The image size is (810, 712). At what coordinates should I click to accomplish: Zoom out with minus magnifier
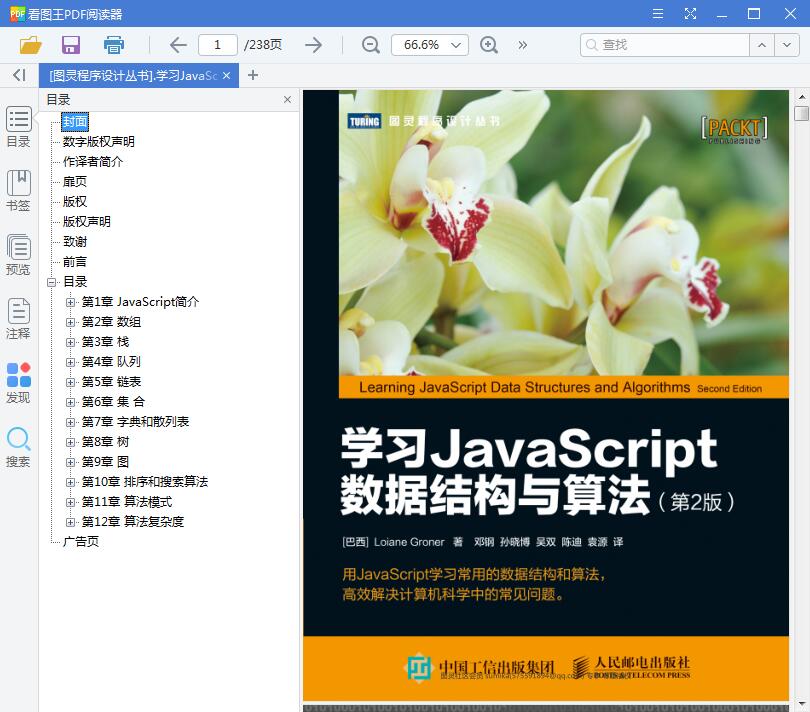pyautogui.click(x=370, y=45)
